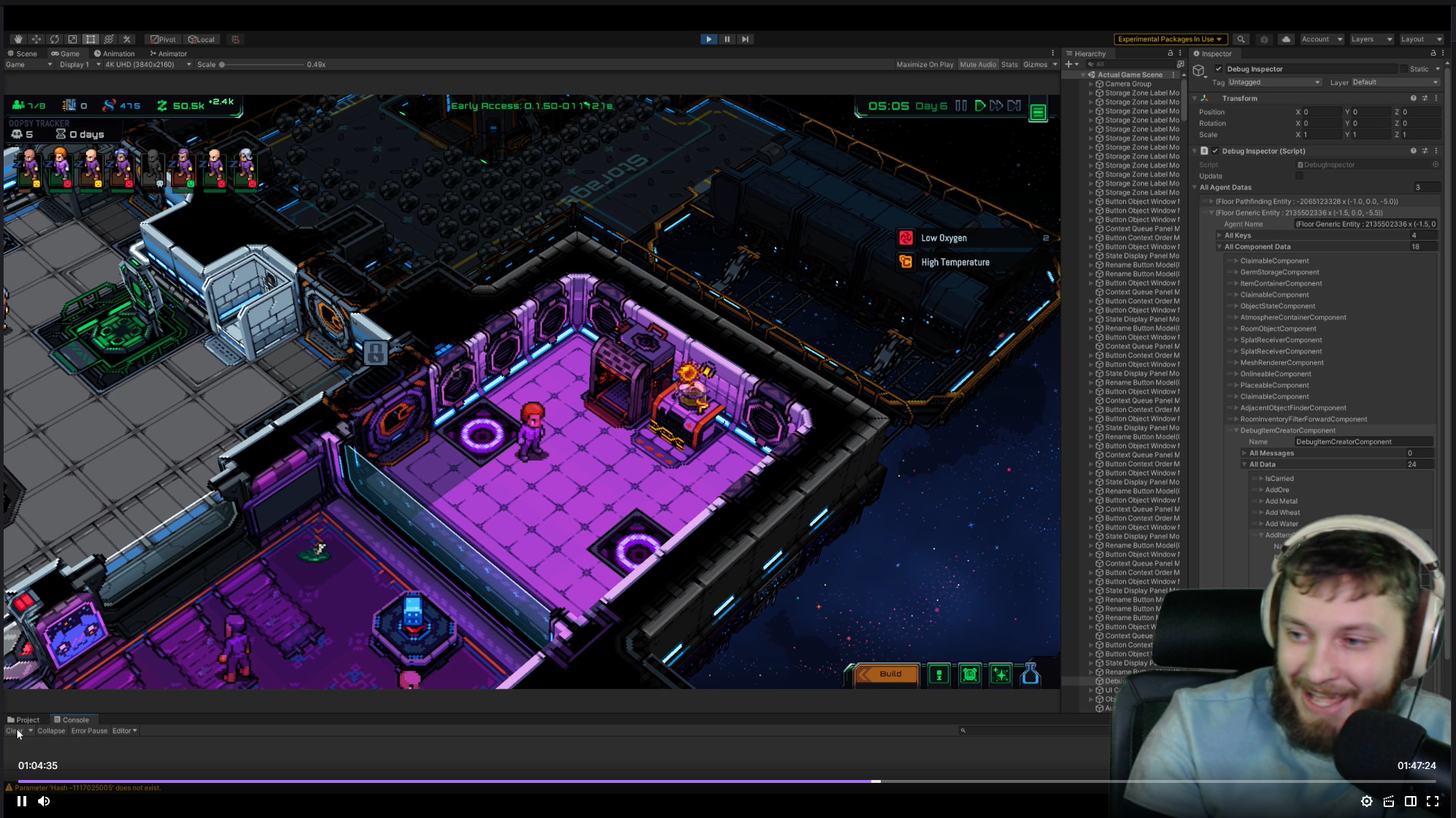Mute the video player volume
1456x818 pixels.
click(x=44, y=801)
